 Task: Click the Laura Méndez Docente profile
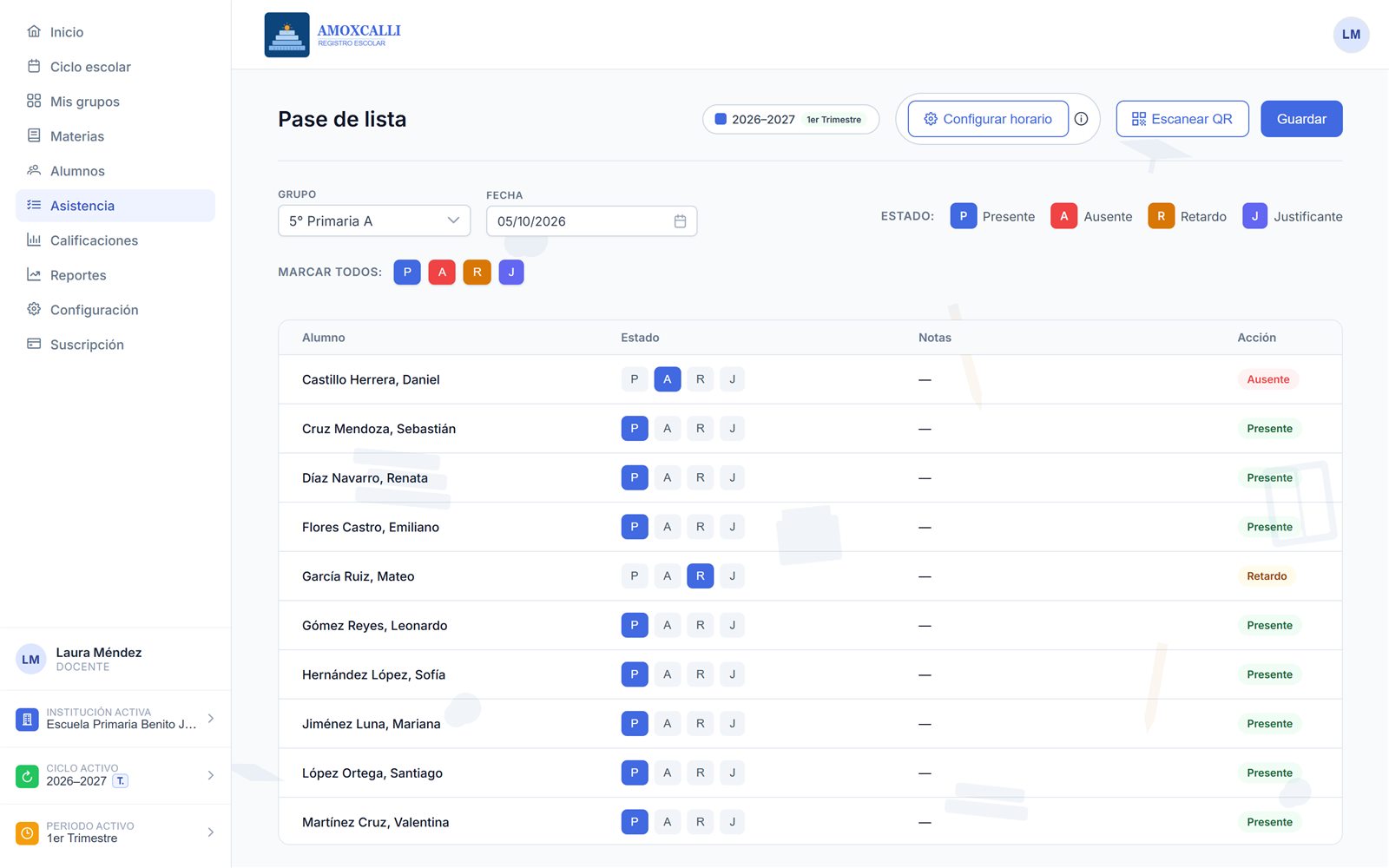pyautogui.click(x=115, y=660)
